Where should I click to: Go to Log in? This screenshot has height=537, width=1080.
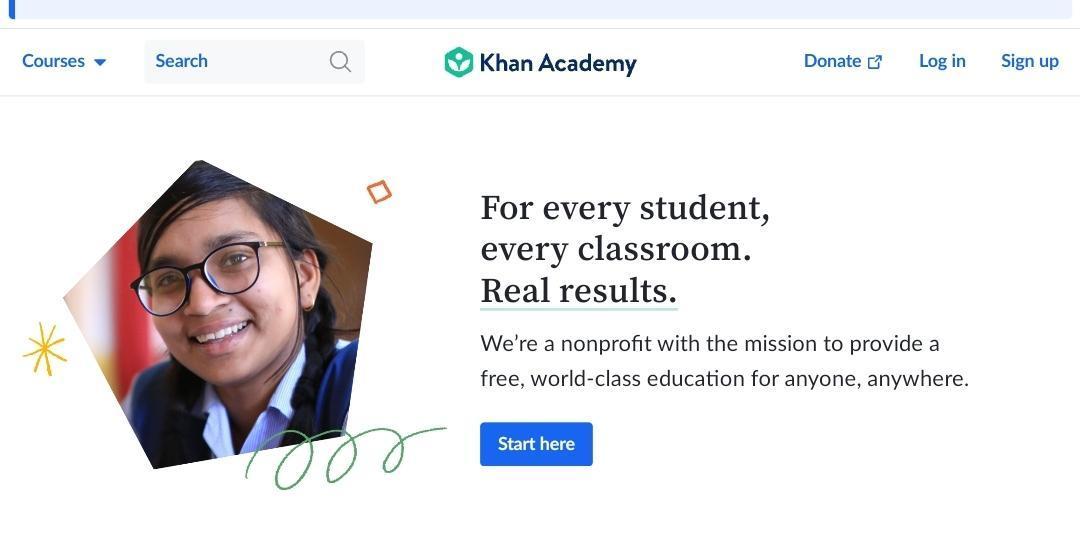[x=942, y=61]
